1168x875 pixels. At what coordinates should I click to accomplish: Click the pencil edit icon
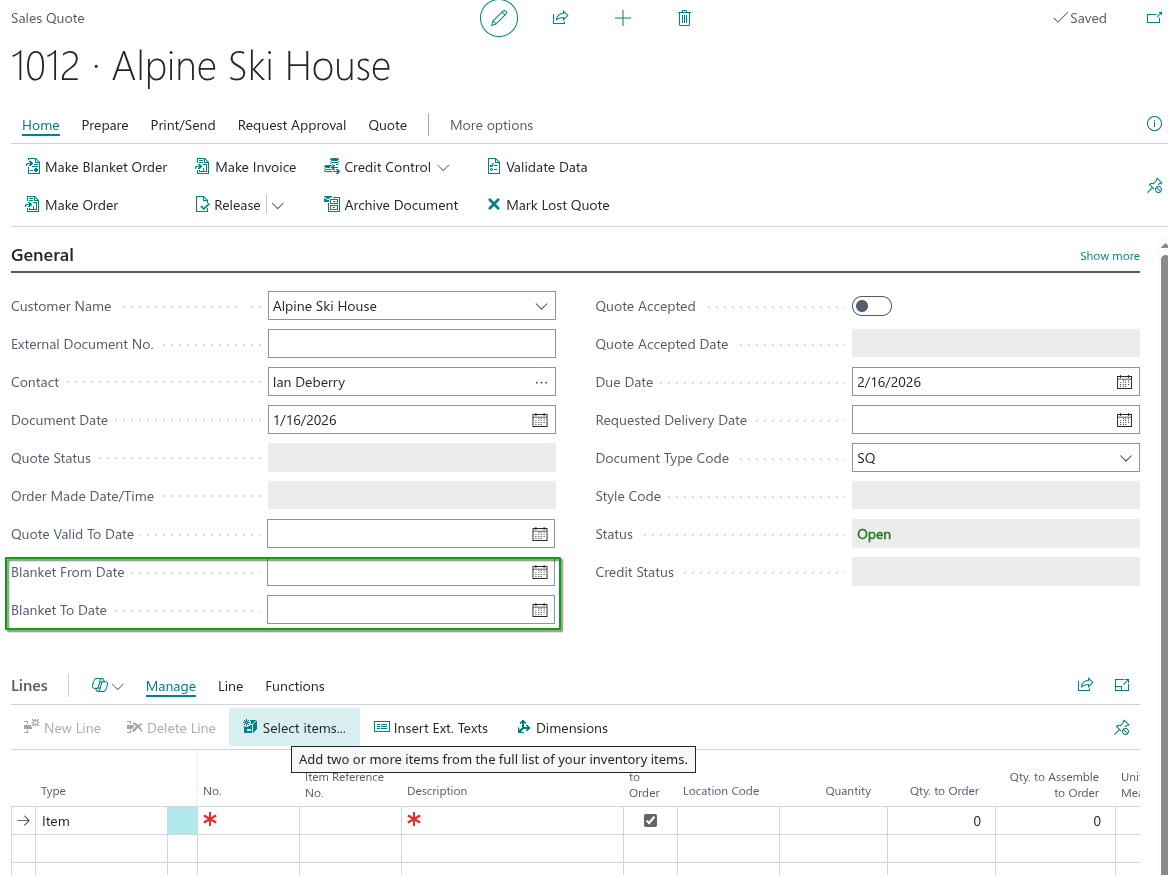499,18
